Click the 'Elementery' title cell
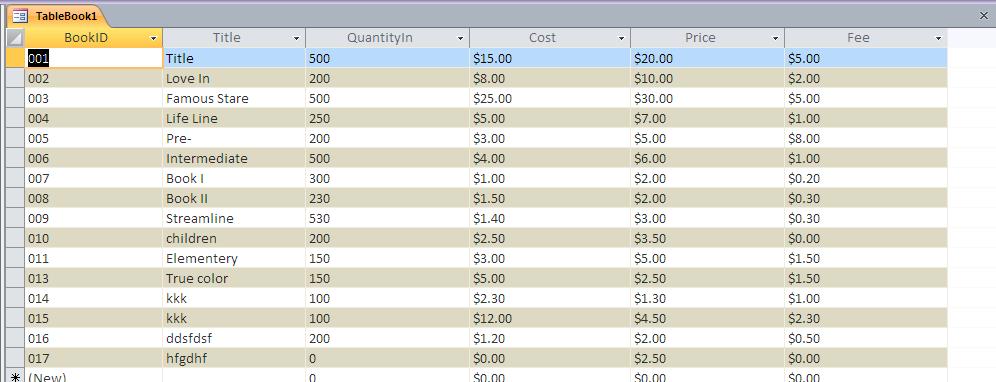 tap(234, 259)
